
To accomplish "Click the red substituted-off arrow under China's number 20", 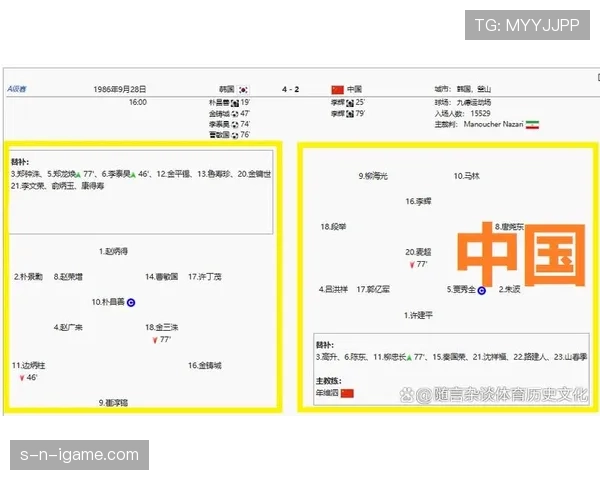I will point(412,264).
